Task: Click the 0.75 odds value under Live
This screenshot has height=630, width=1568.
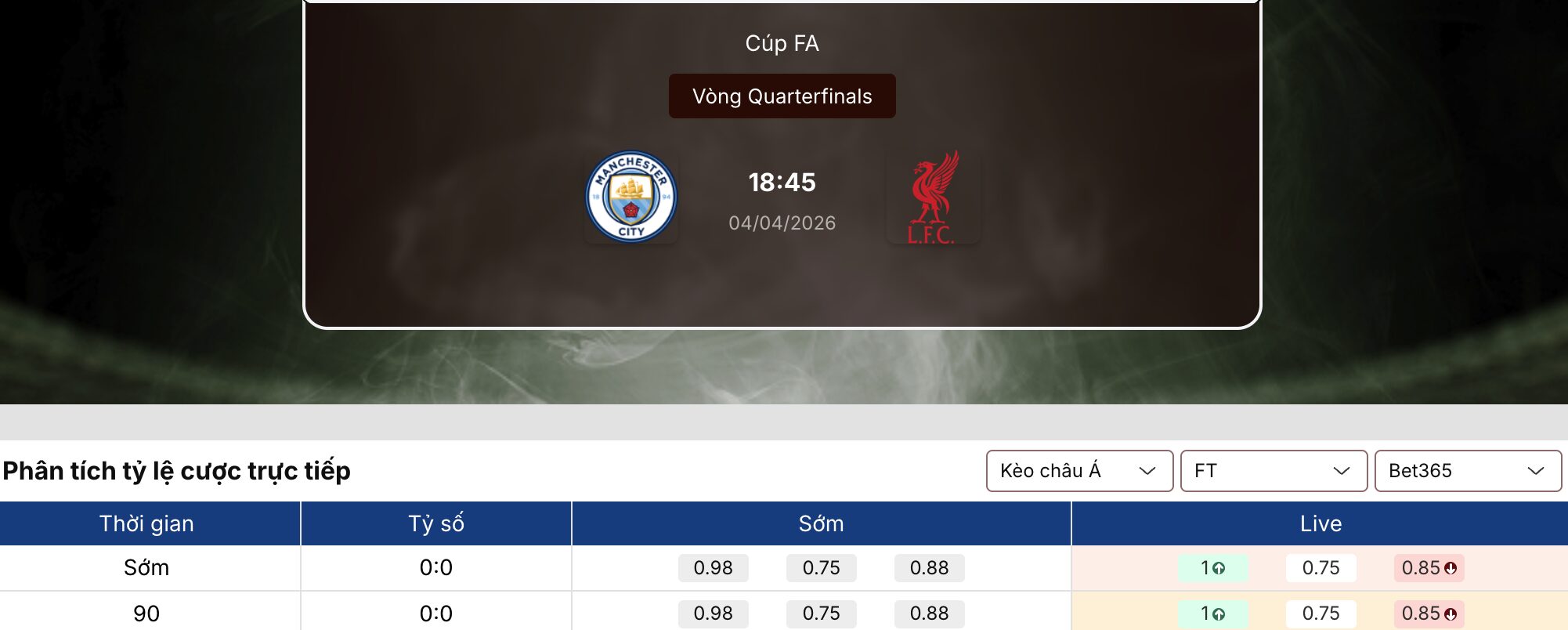Action: point(1321,568)
